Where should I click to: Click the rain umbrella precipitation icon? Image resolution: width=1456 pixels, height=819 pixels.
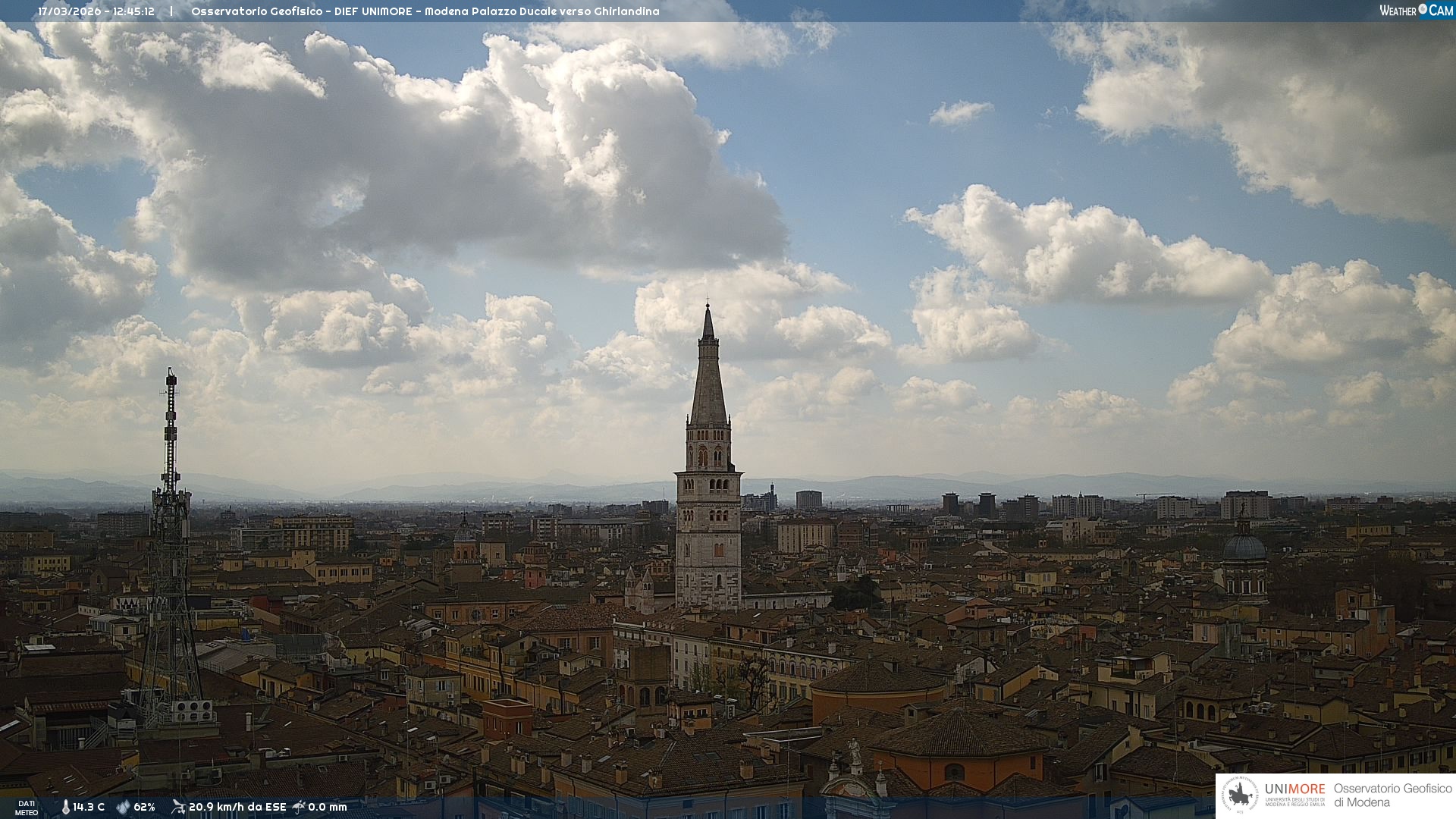299,807
